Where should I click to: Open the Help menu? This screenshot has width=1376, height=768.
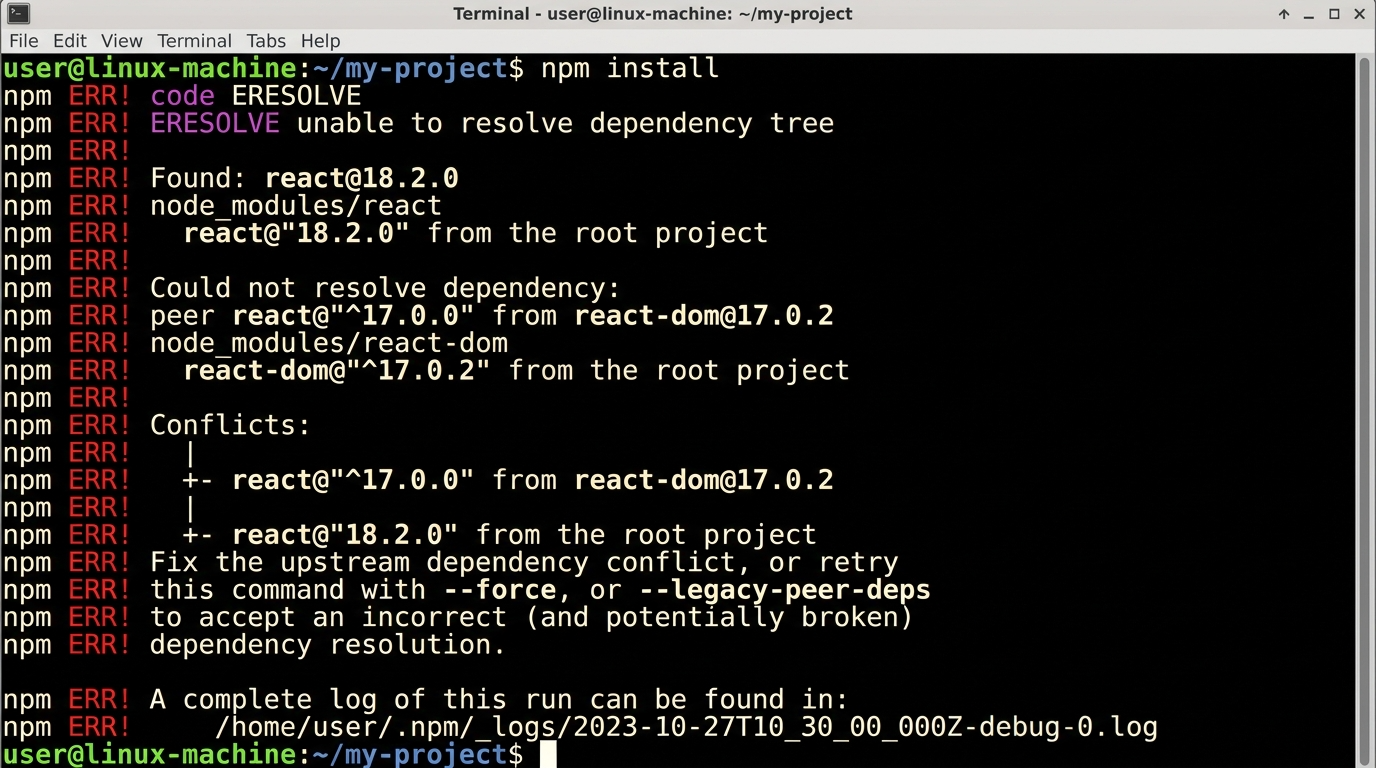pos(320,41)
